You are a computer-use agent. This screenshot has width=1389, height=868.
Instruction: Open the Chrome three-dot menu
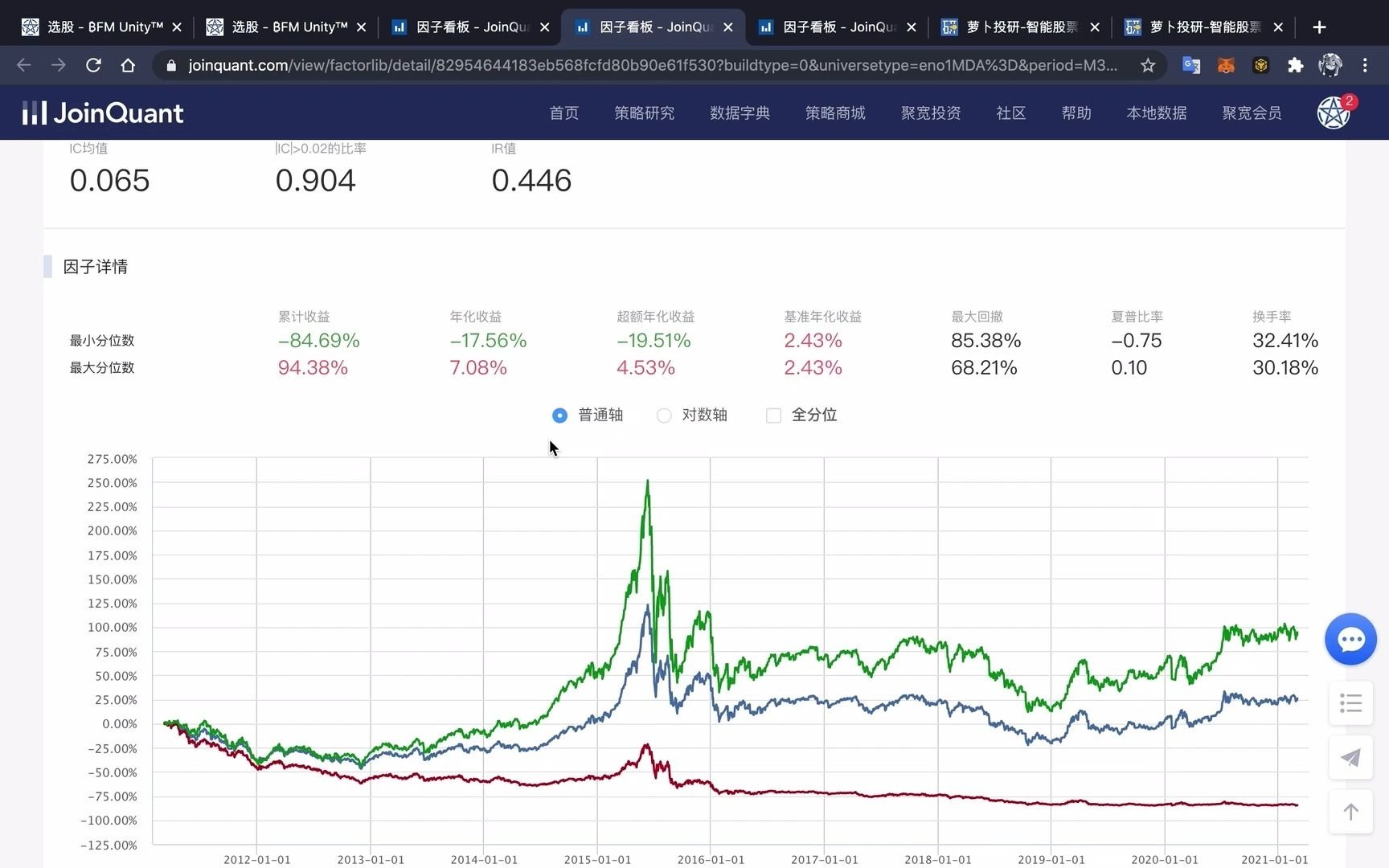(1365, 65)
